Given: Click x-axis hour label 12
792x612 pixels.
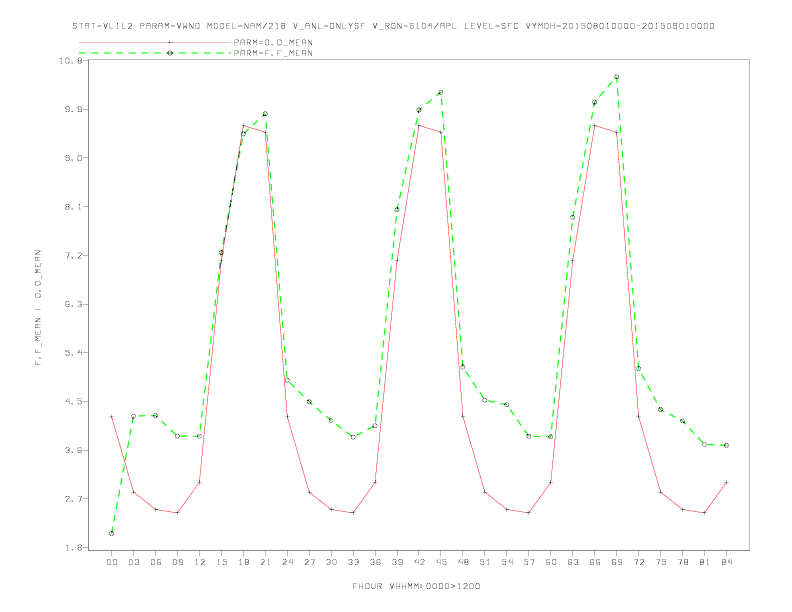Looking at the screenshot, I should [200, 562].
